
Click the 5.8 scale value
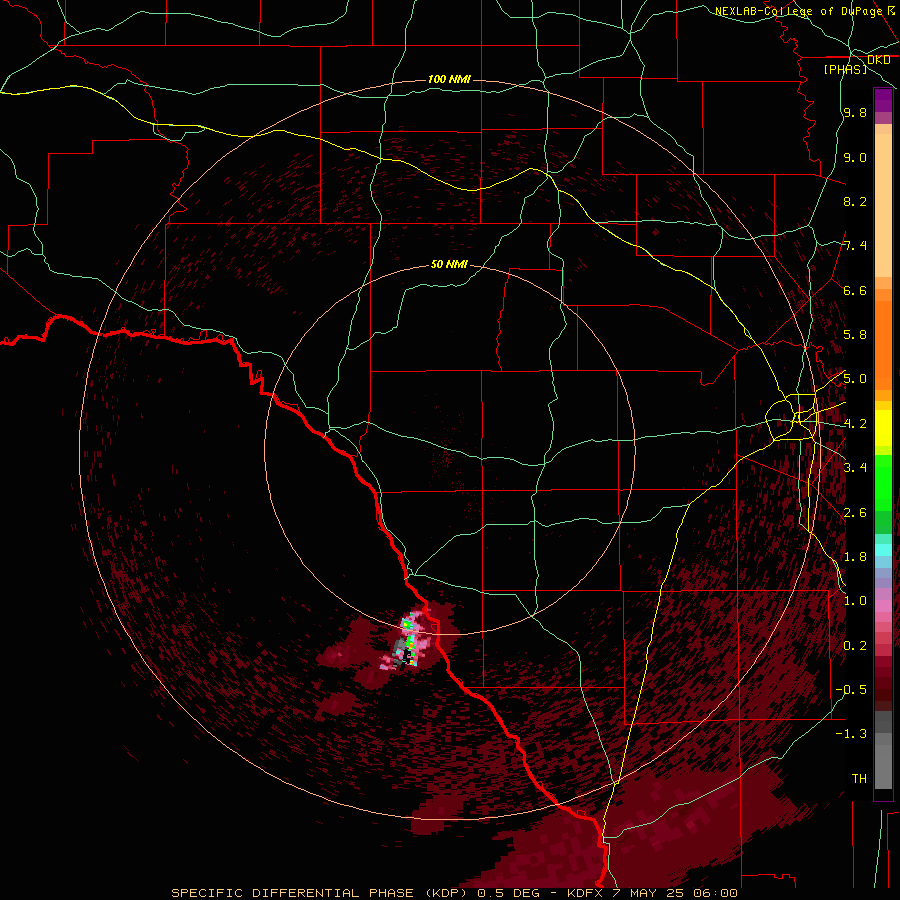tap(855, 335)
